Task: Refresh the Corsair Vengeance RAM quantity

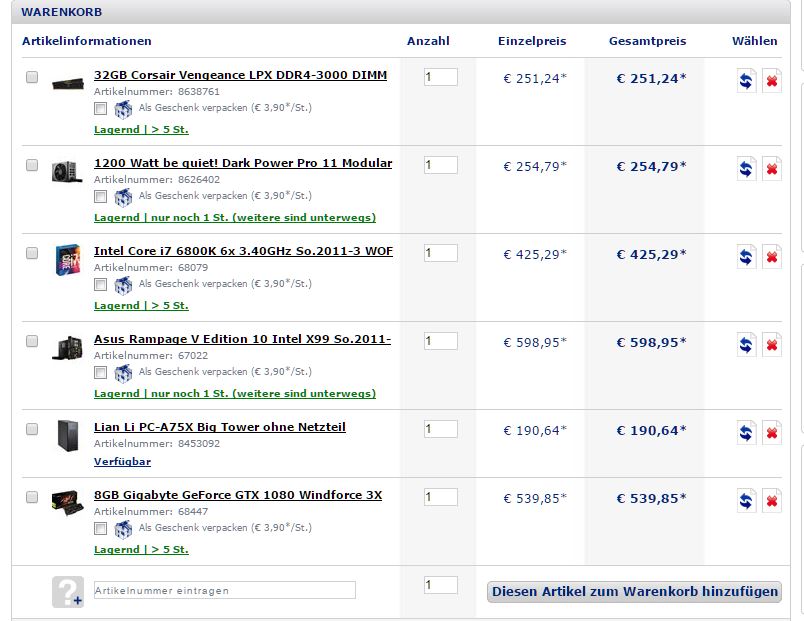Action: 746,81
